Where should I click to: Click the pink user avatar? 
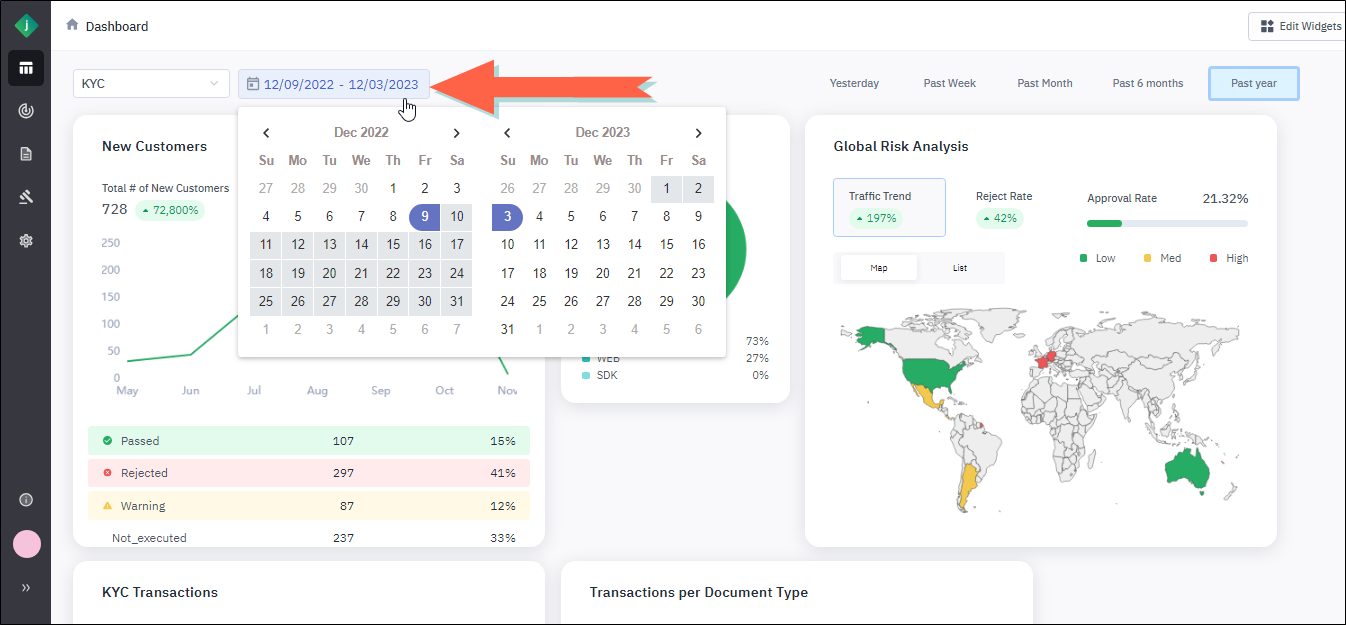click(x=27, y=544)
